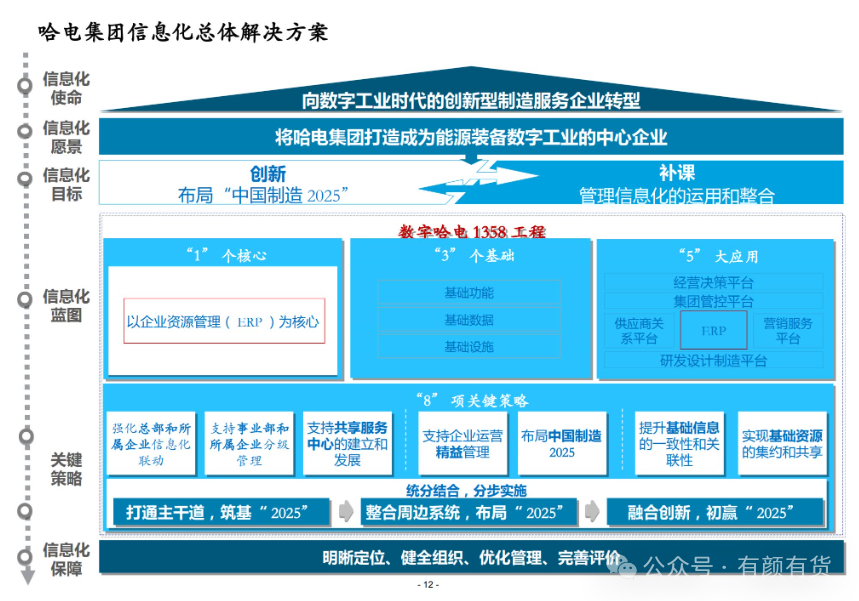The height and width of the screenshot is (601, 859).
Task: Select the 基础功能 box
Action: [469, 293]
